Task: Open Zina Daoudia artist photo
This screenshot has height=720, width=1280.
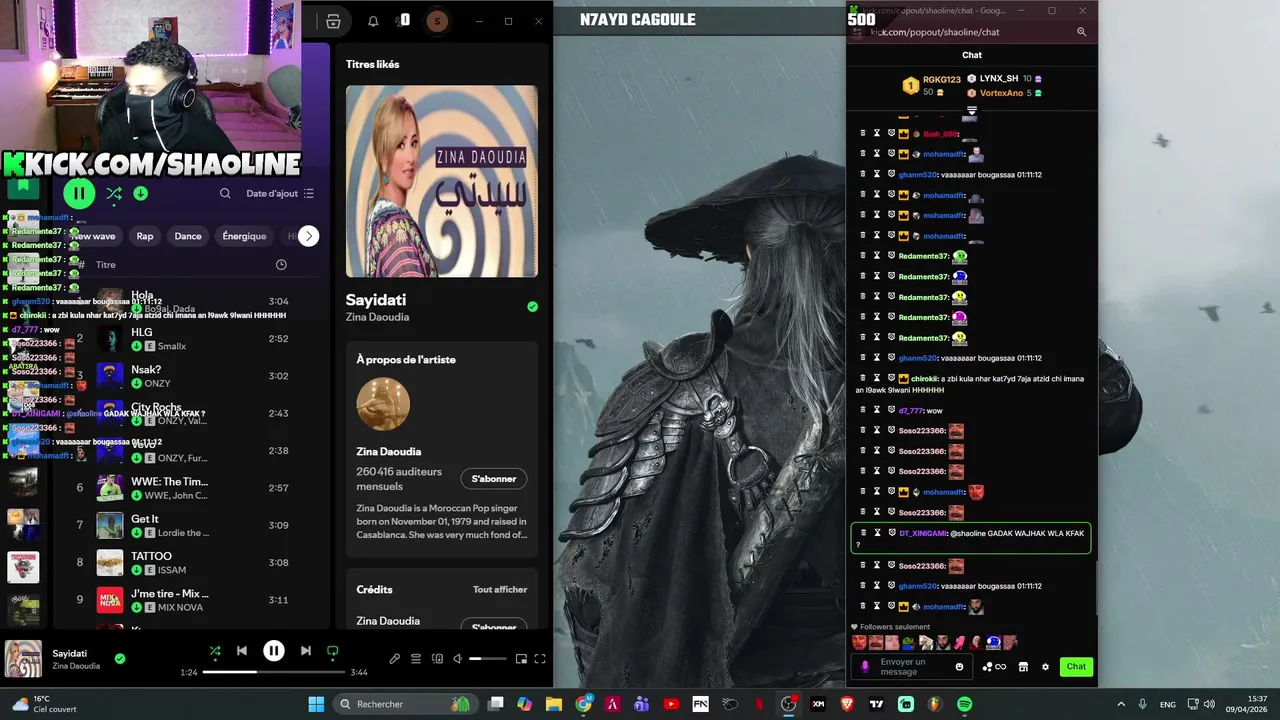Action: click(383, 404)
